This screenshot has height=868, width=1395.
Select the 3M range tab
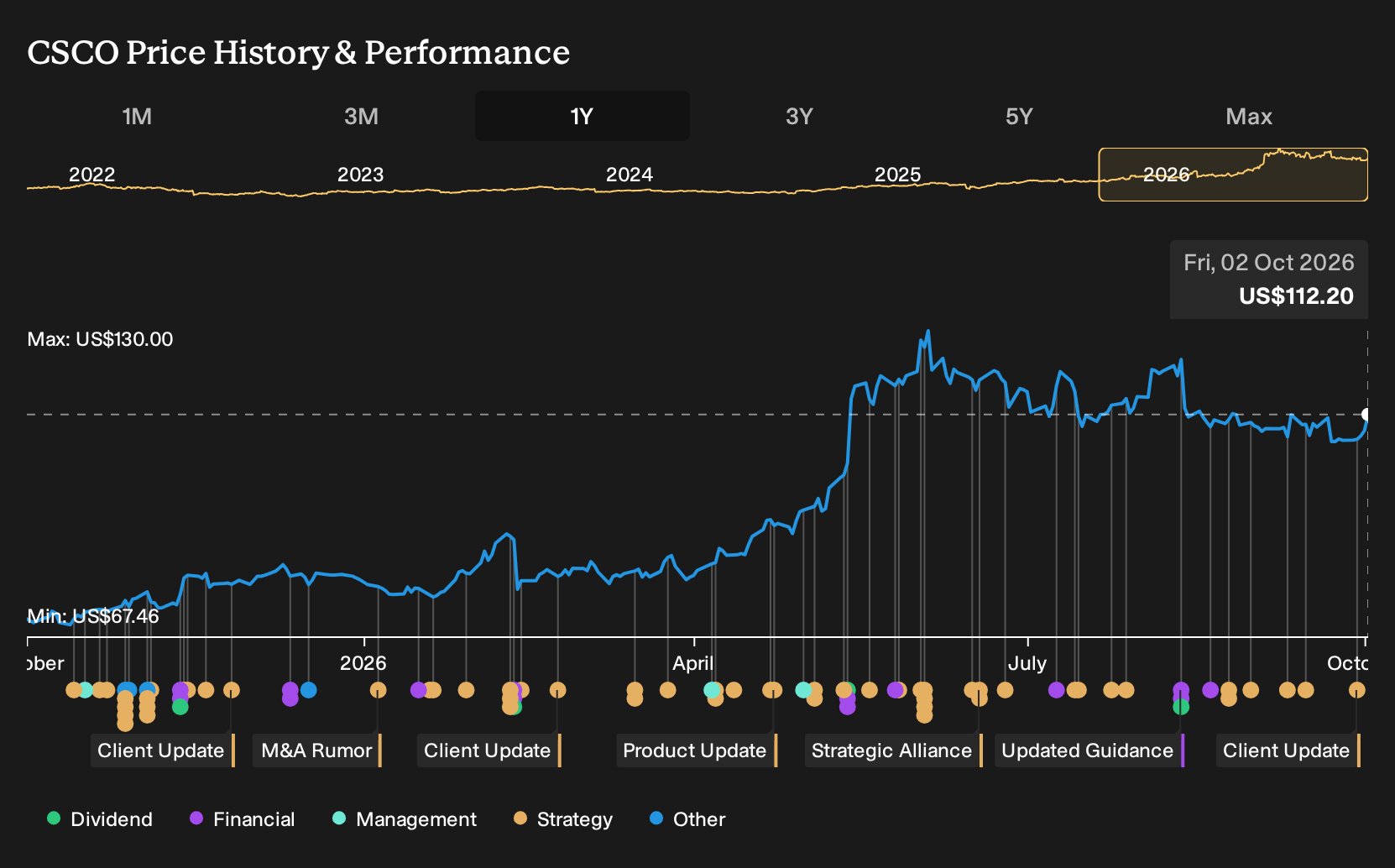[361, 116]
